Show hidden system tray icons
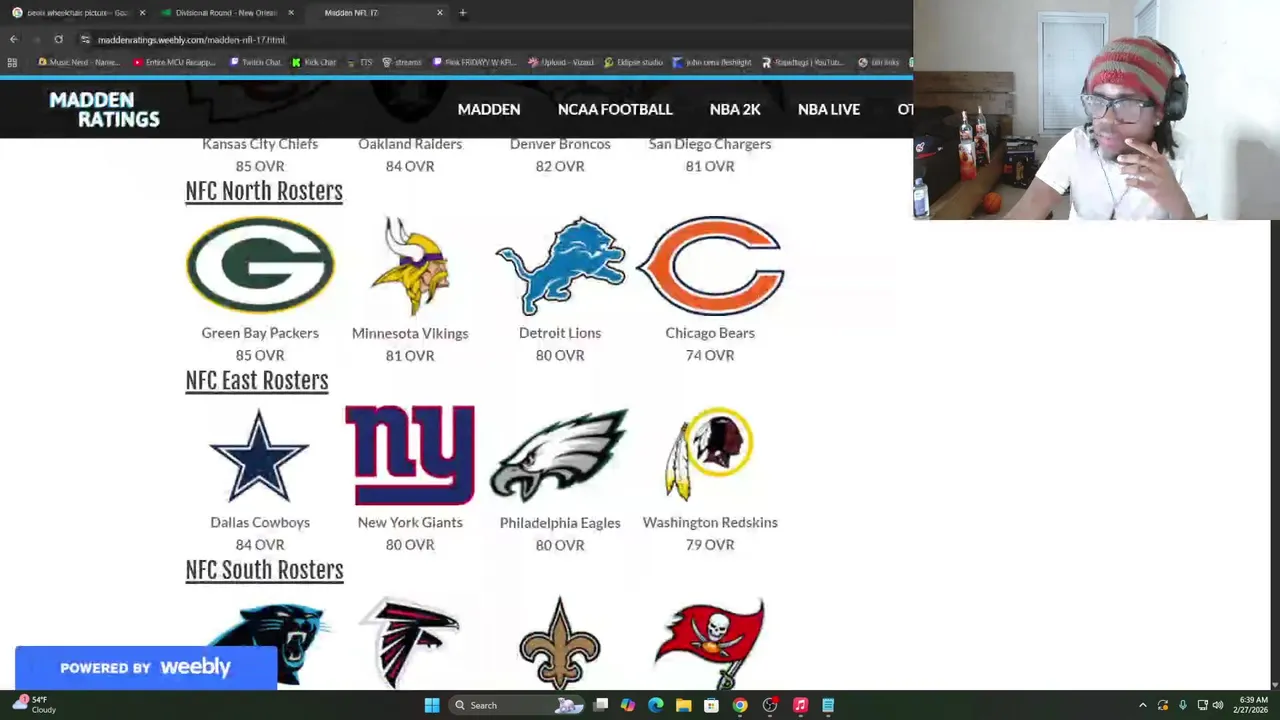The height and width of the screenshot is (720, 1280). [1143, 705]
